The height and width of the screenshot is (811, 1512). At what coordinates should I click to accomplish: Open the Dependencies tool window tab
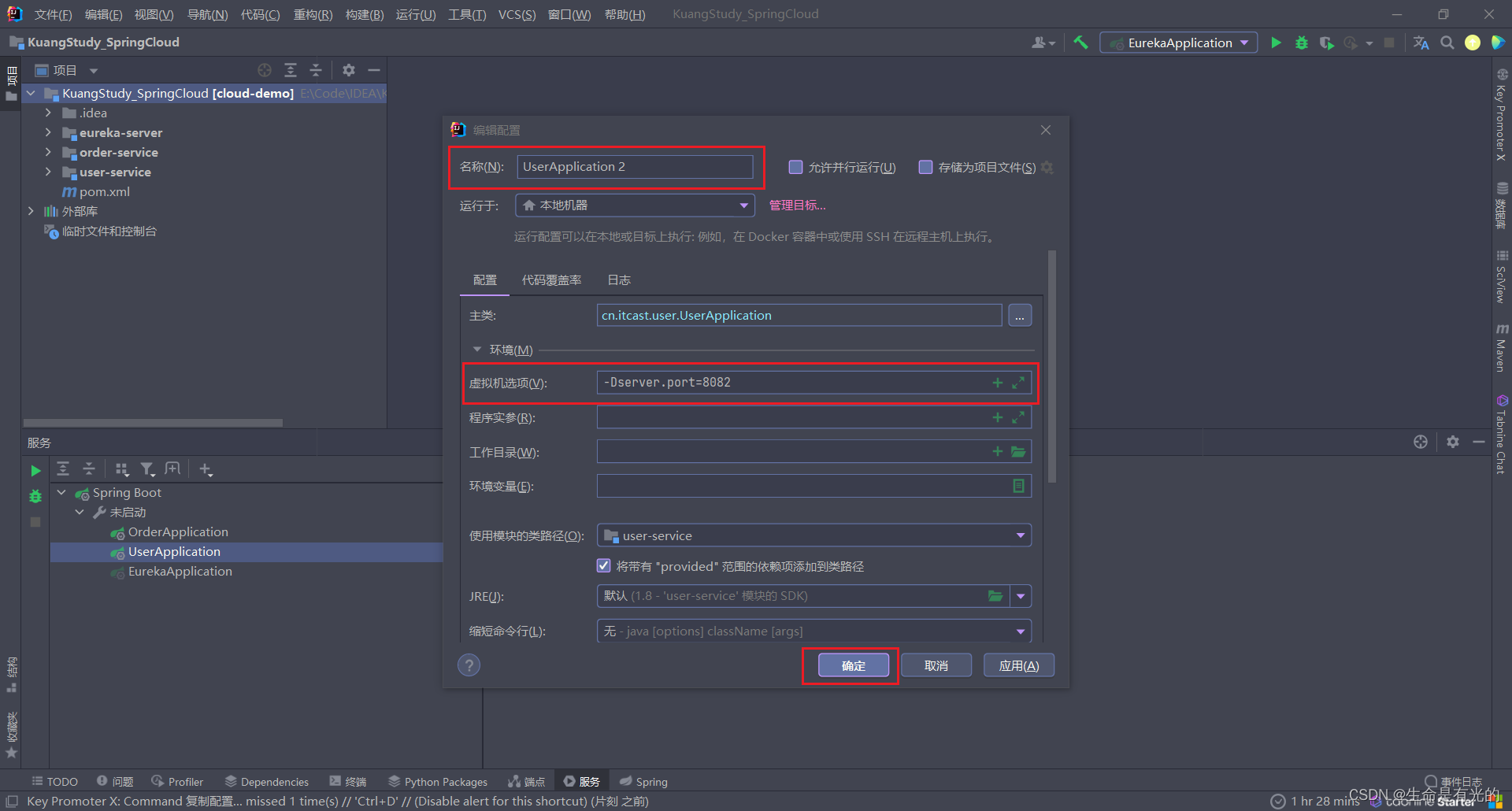267,782
